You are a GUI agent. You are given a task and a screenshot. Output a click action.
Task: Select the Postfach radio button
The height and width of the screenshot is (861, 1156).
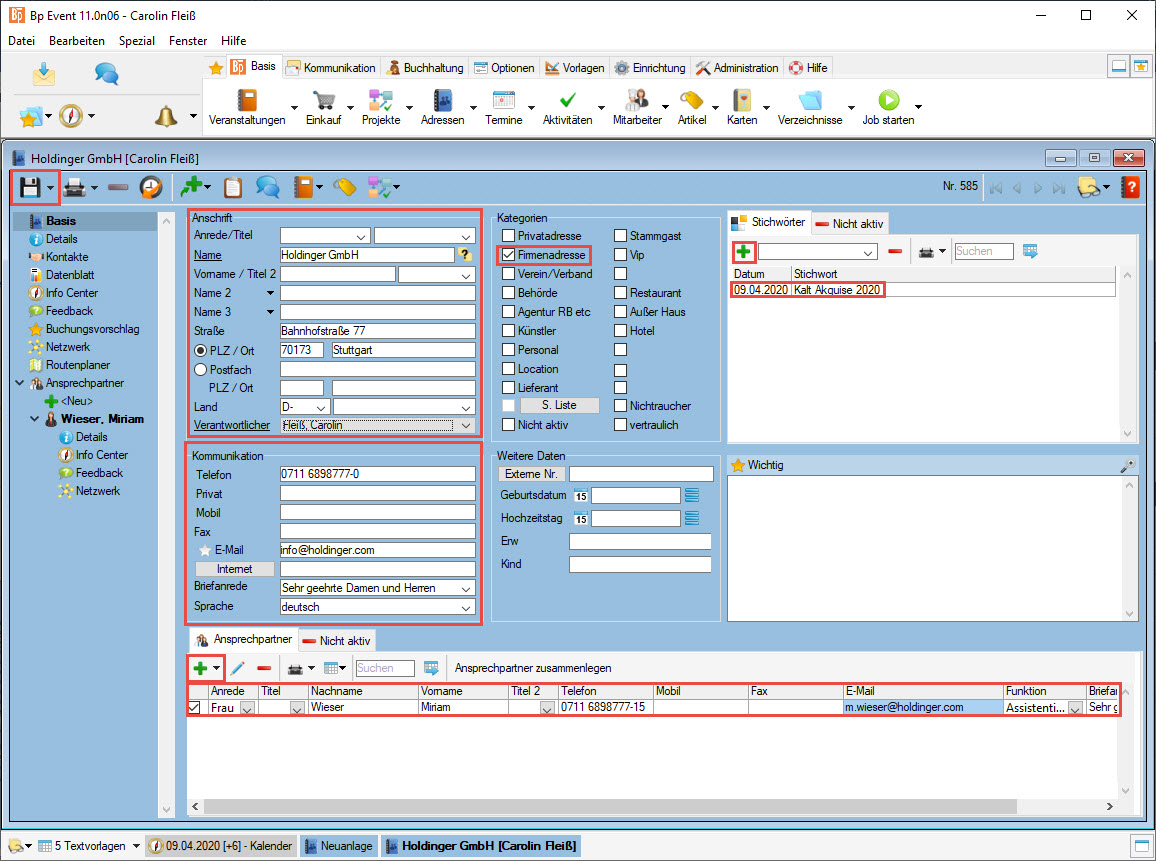click(x=200, y=369)
